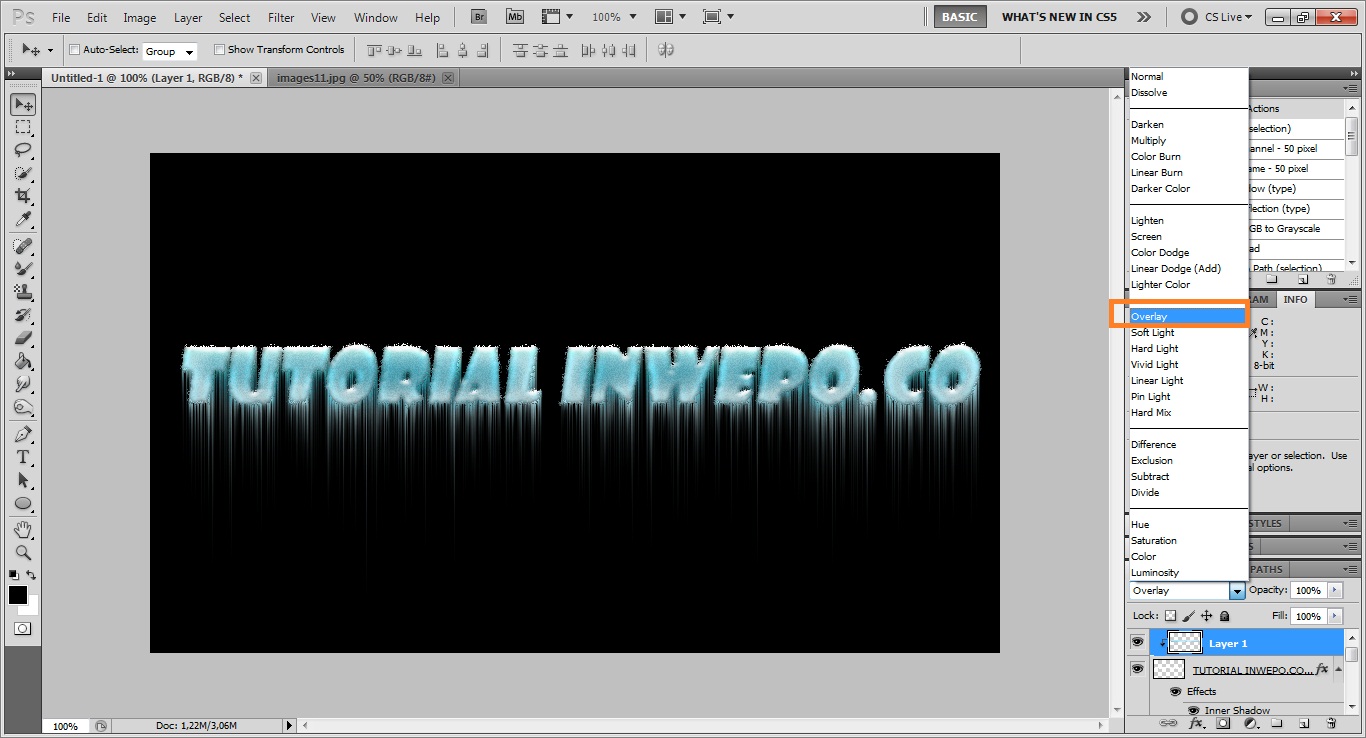Viewport: 1366px width, 738px height.
Task: Select the Spot Healing Brush tool
Action: click(23, 246)
